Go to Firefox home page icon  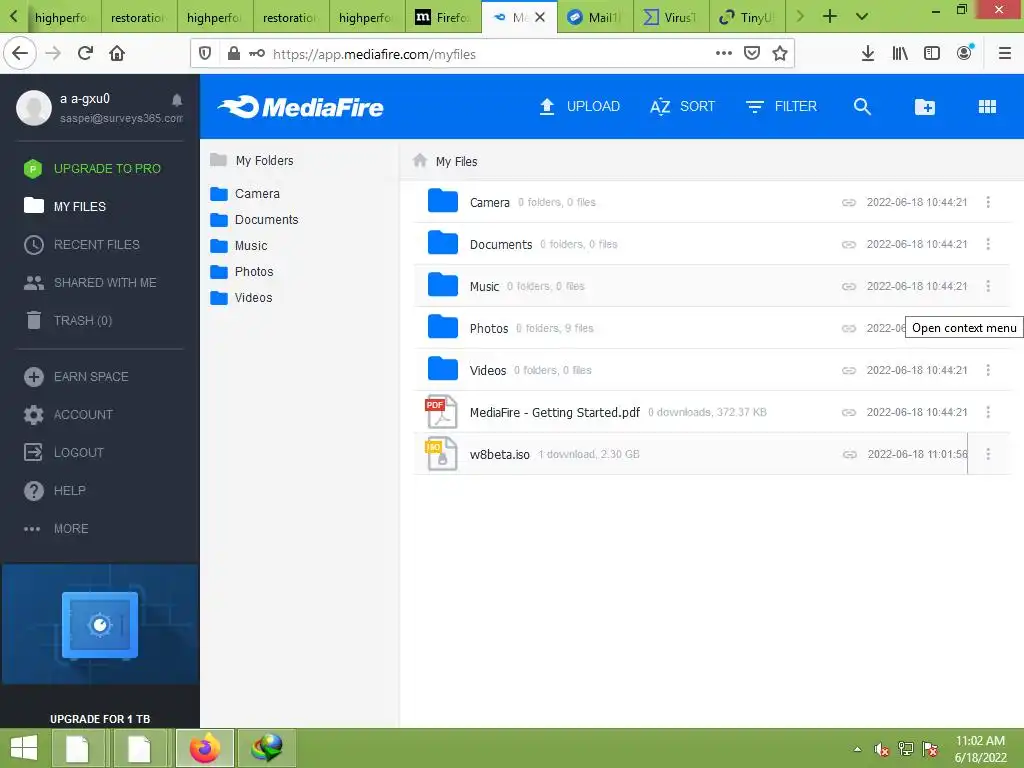[x=117, y=53]
